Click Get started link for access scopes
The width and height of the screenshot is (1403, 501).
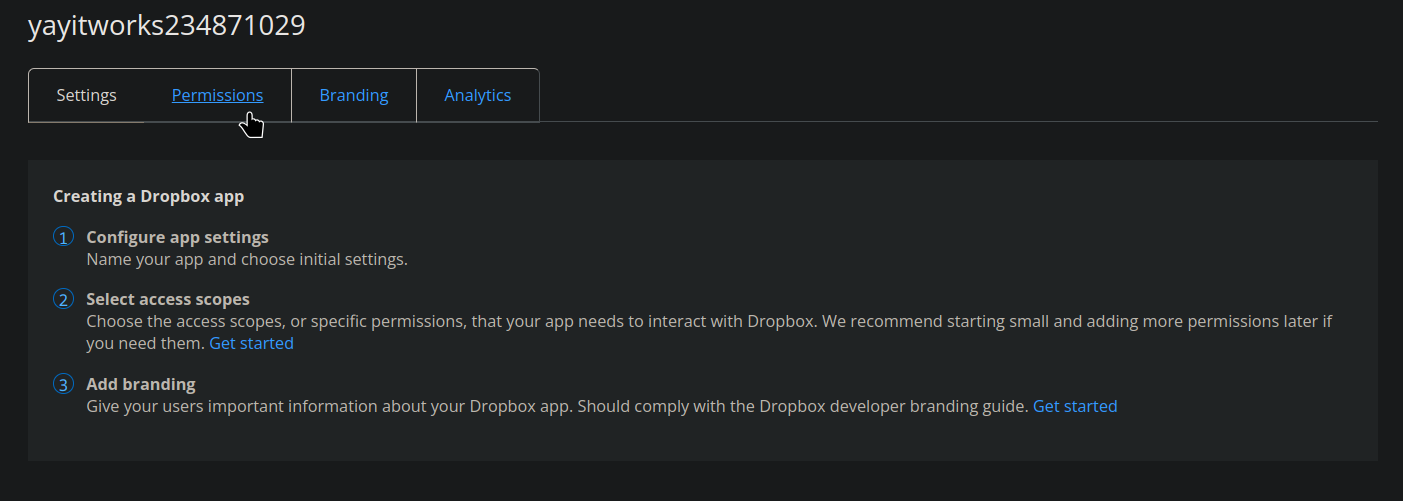tap(251, 343)
